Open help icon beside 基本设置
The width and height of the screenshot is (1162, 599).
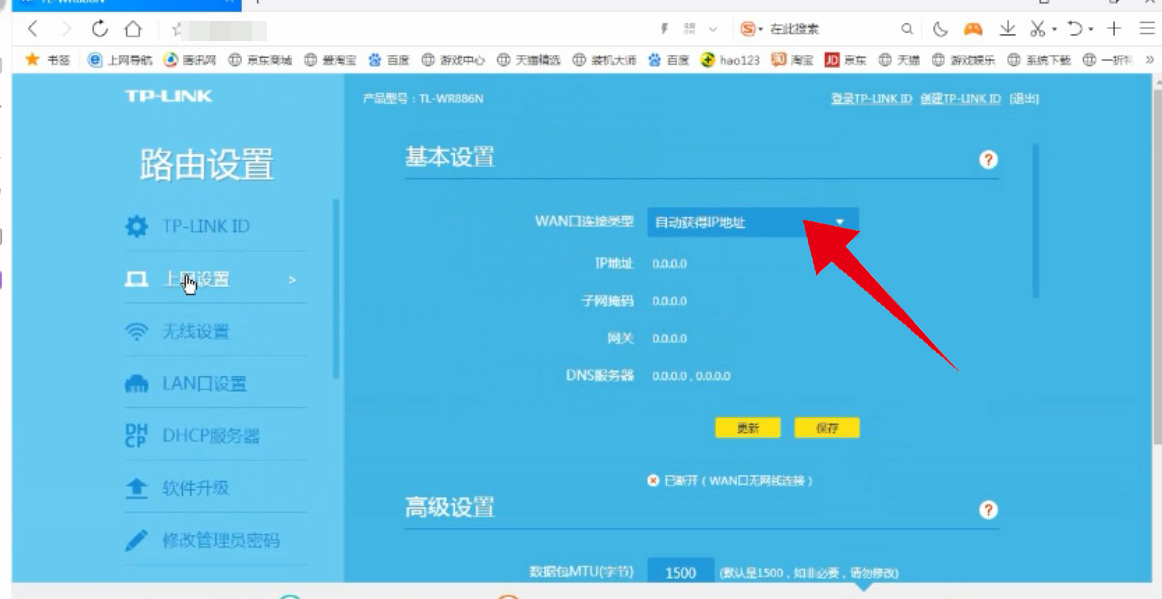[x=988, y=159]
